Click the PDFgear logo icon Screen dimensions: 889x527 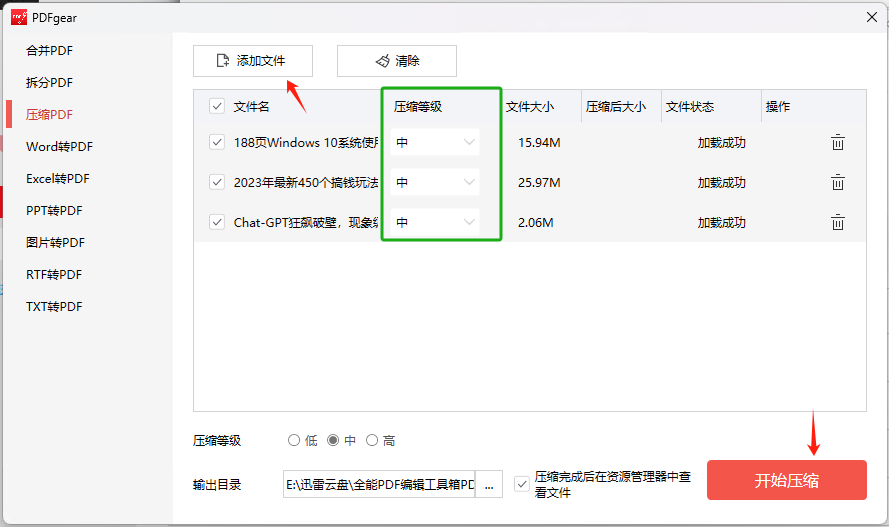19,16
